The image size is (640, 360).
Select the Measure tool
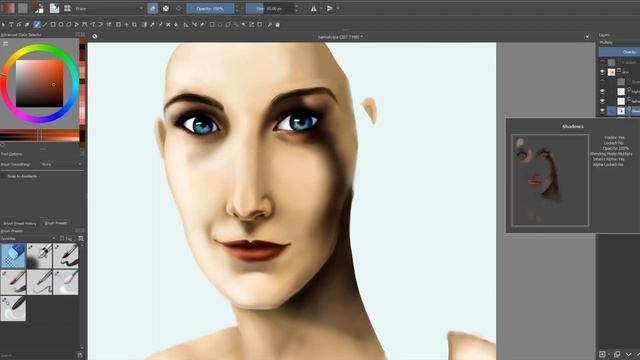194,24
